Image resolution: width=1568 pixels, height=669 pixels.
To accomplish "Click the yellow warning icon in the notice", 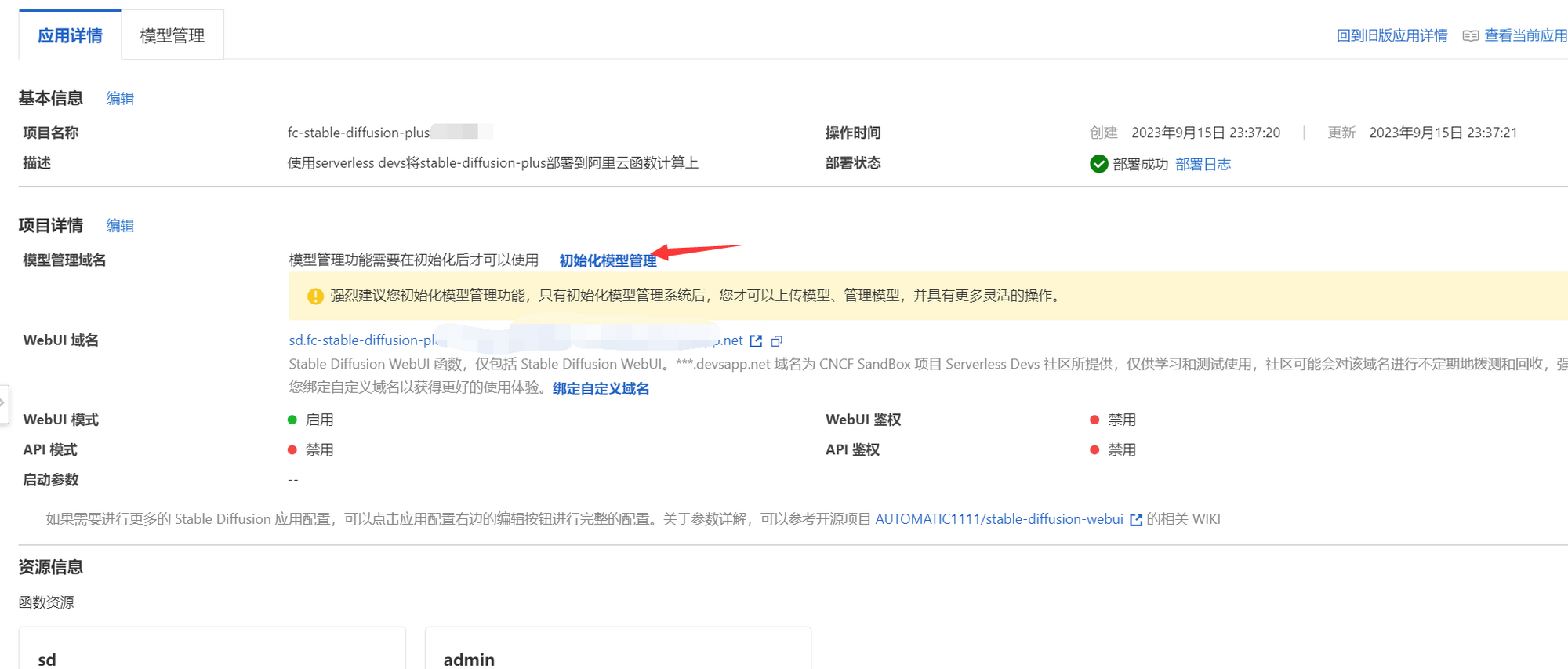I will [315, 296].
